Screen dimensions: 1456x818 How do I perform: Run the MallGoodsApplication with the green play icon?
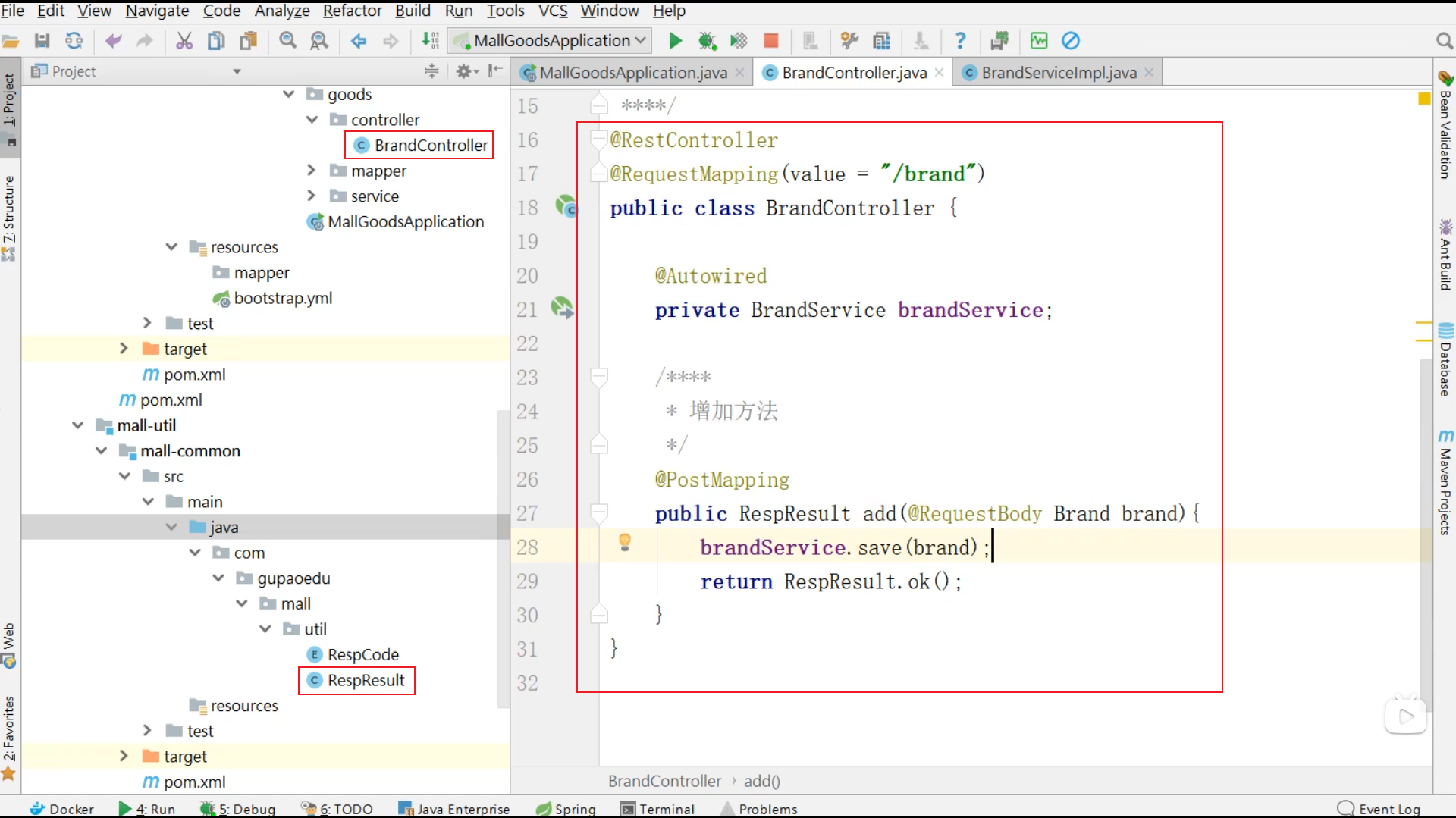click(675, 41)
